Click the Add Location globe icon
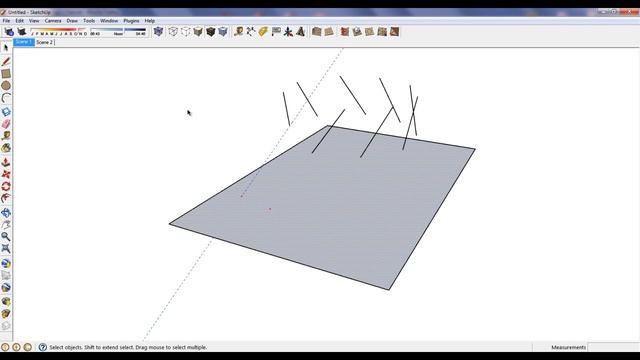640x360 pixels. [6, 263]
